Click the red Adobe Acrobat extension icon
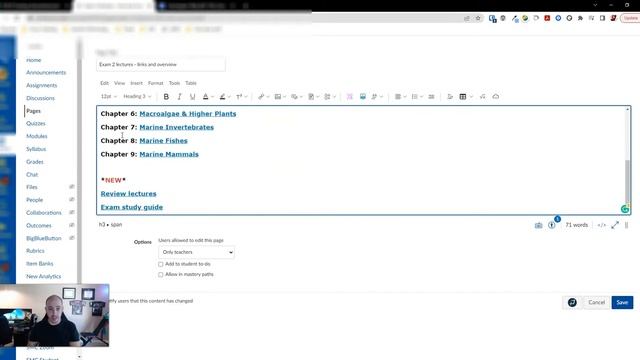 click(547, 18)
